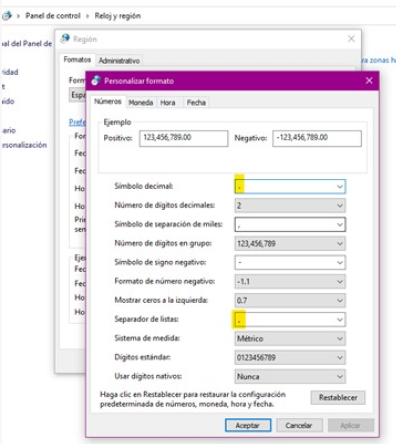Select the Administrativo tab in Región
The image size is (396, 444).
[x=119, y=61]
